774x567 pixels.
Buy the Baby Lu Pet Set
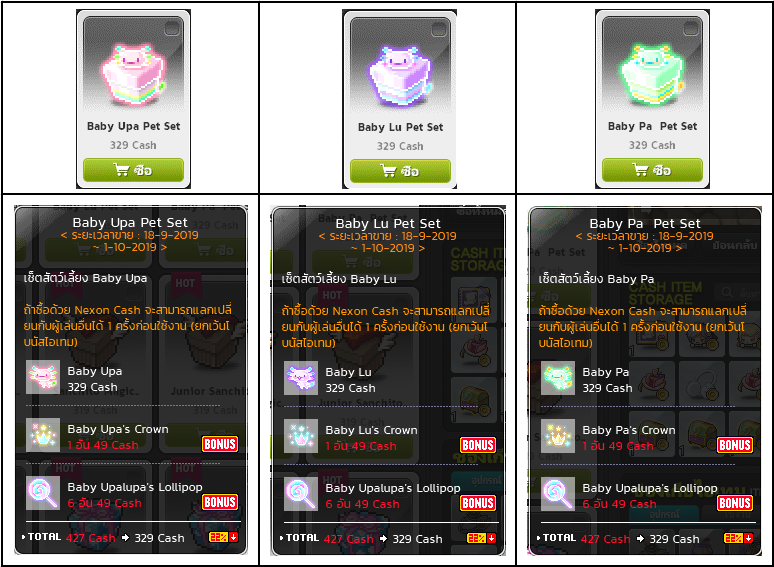pos(400,171)
